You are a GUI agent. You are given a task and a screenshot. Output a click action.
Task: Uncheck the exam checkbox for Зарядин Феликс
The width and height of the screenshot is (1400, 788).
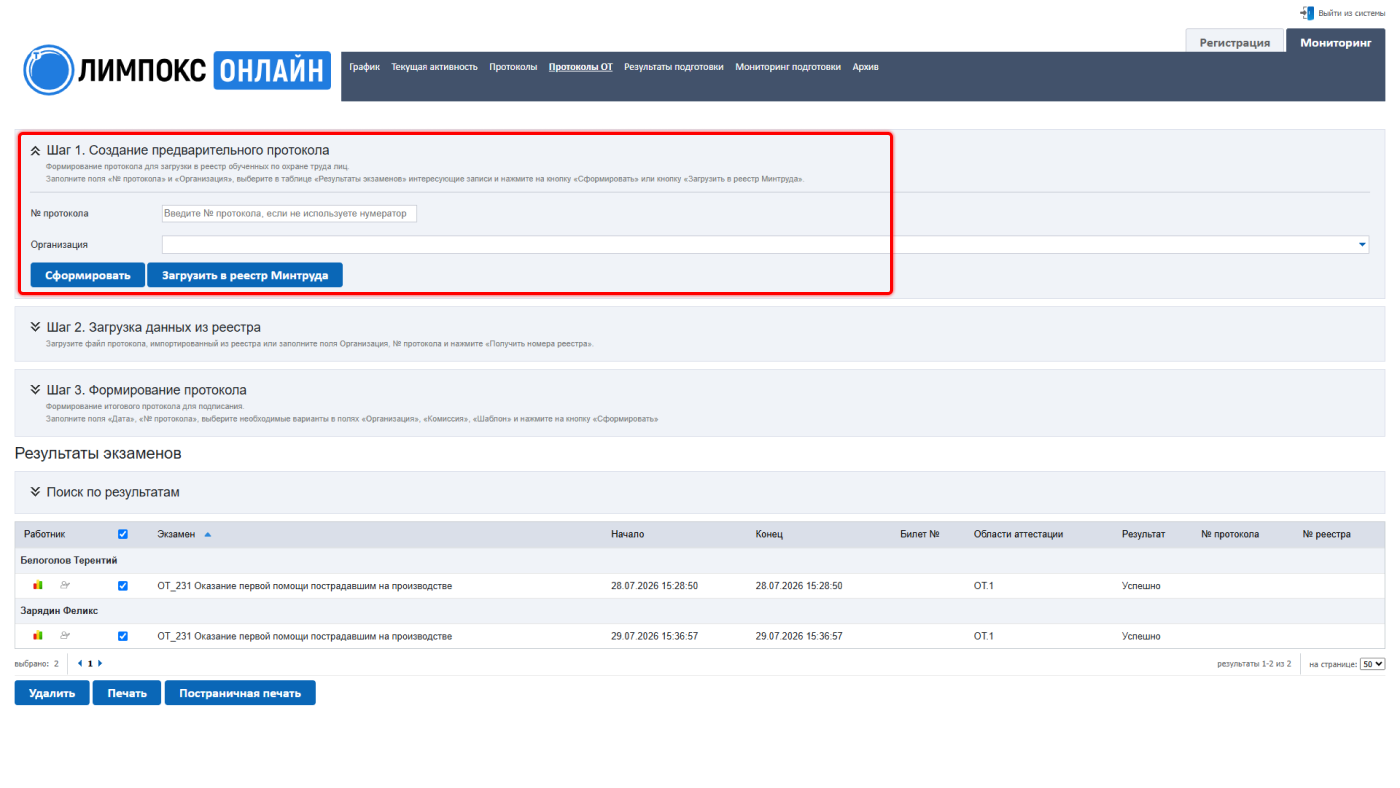(123, 636)
